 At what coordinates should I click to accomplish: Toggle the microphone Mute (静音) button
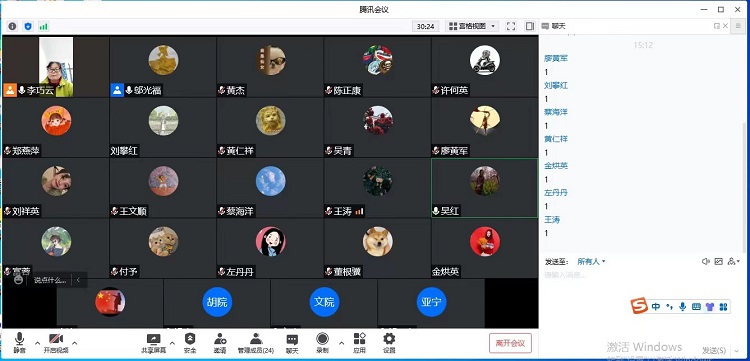tap(19, 343)
